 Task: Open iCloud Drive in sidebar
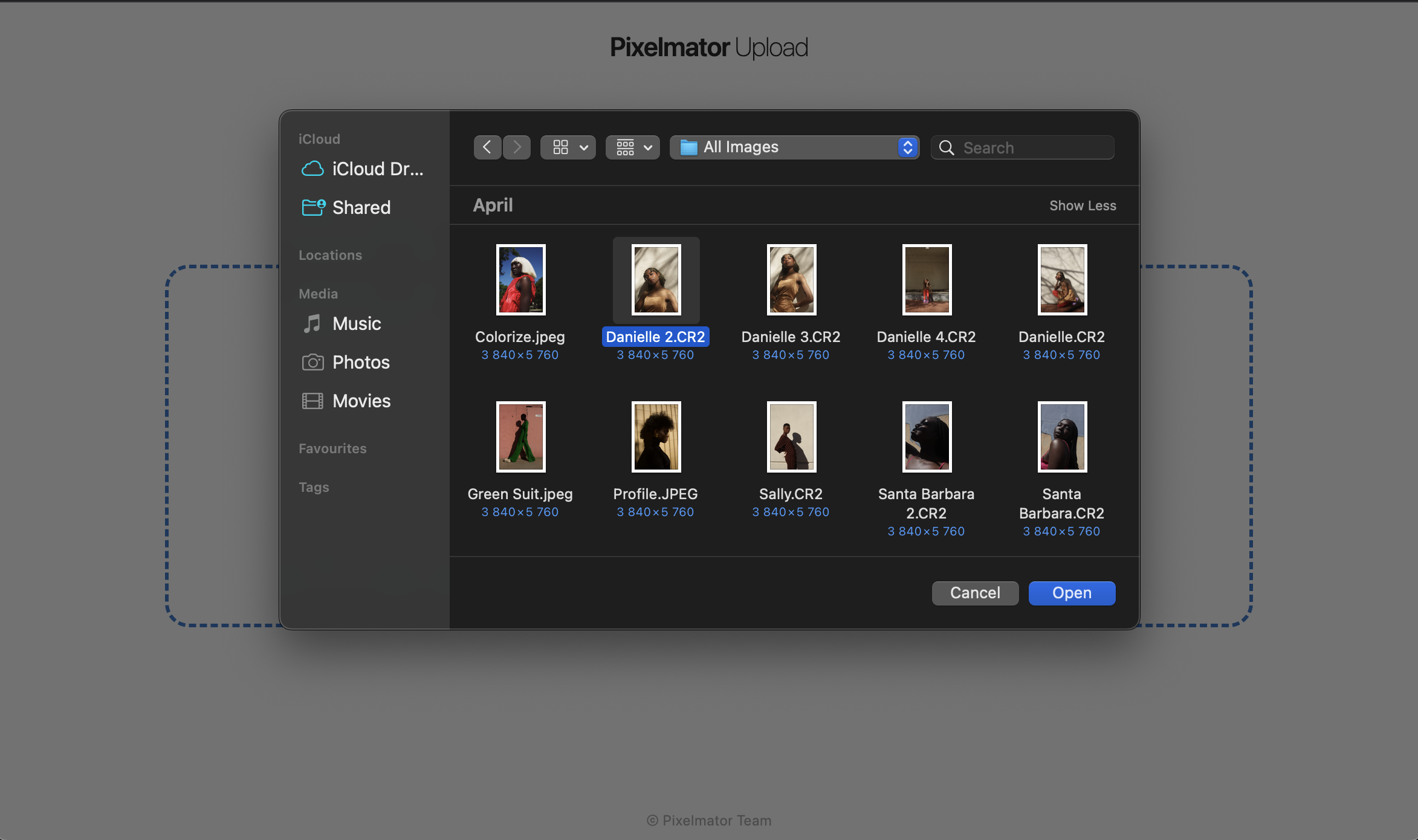tap(363, 169)
